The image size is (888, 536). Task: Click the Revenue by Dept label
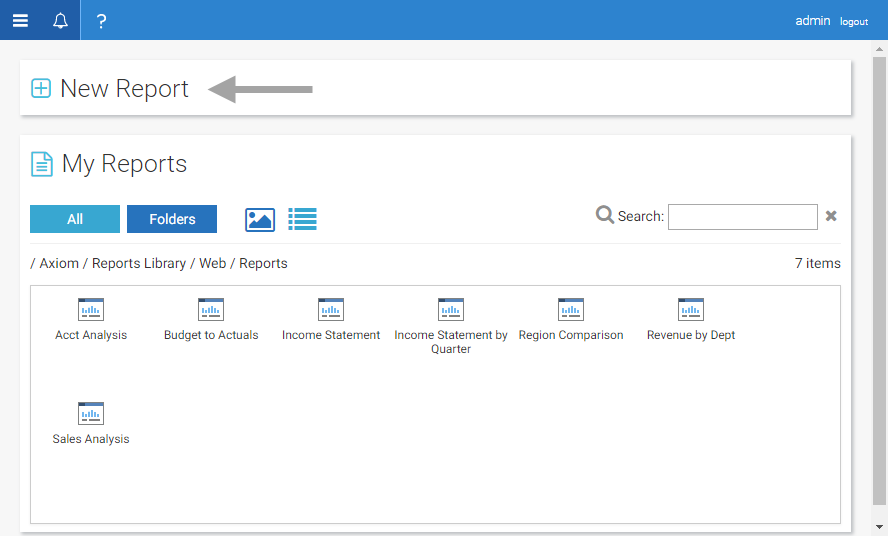pos(691,335)
